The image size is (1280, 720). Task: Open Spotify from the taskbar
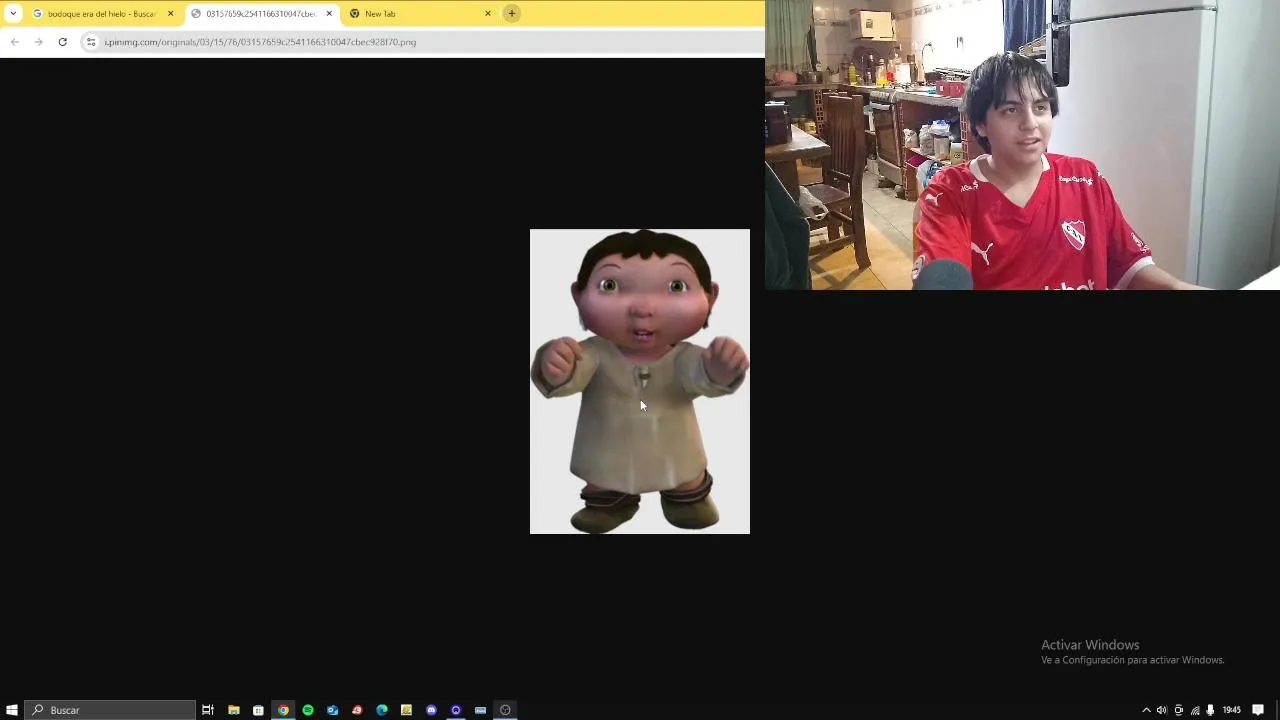click(308, 710)
